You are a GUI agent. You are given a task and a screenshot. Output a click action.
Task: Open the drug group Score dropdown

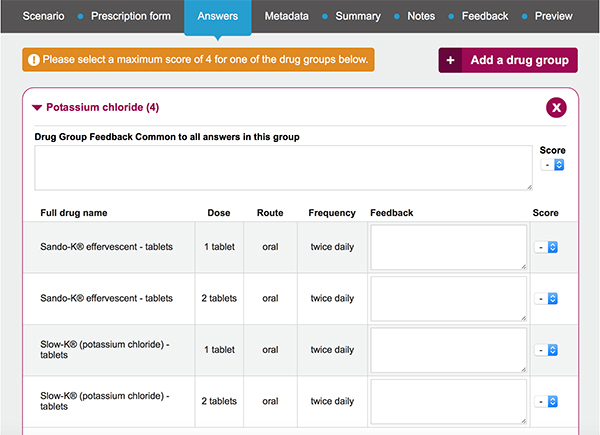pos(552,164)
